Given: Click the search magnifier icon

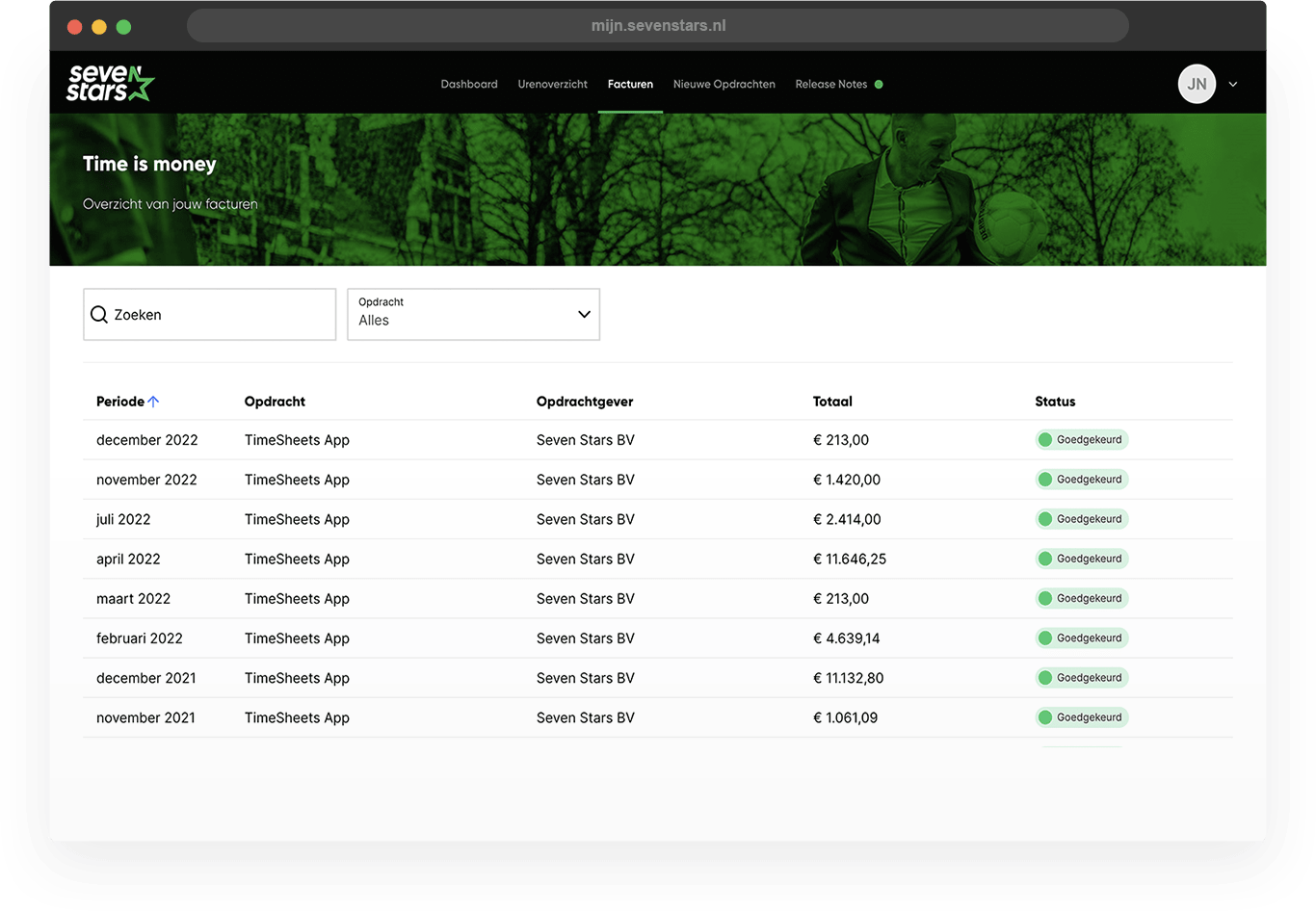Looking at the screenshot, I should pos(98,315).
